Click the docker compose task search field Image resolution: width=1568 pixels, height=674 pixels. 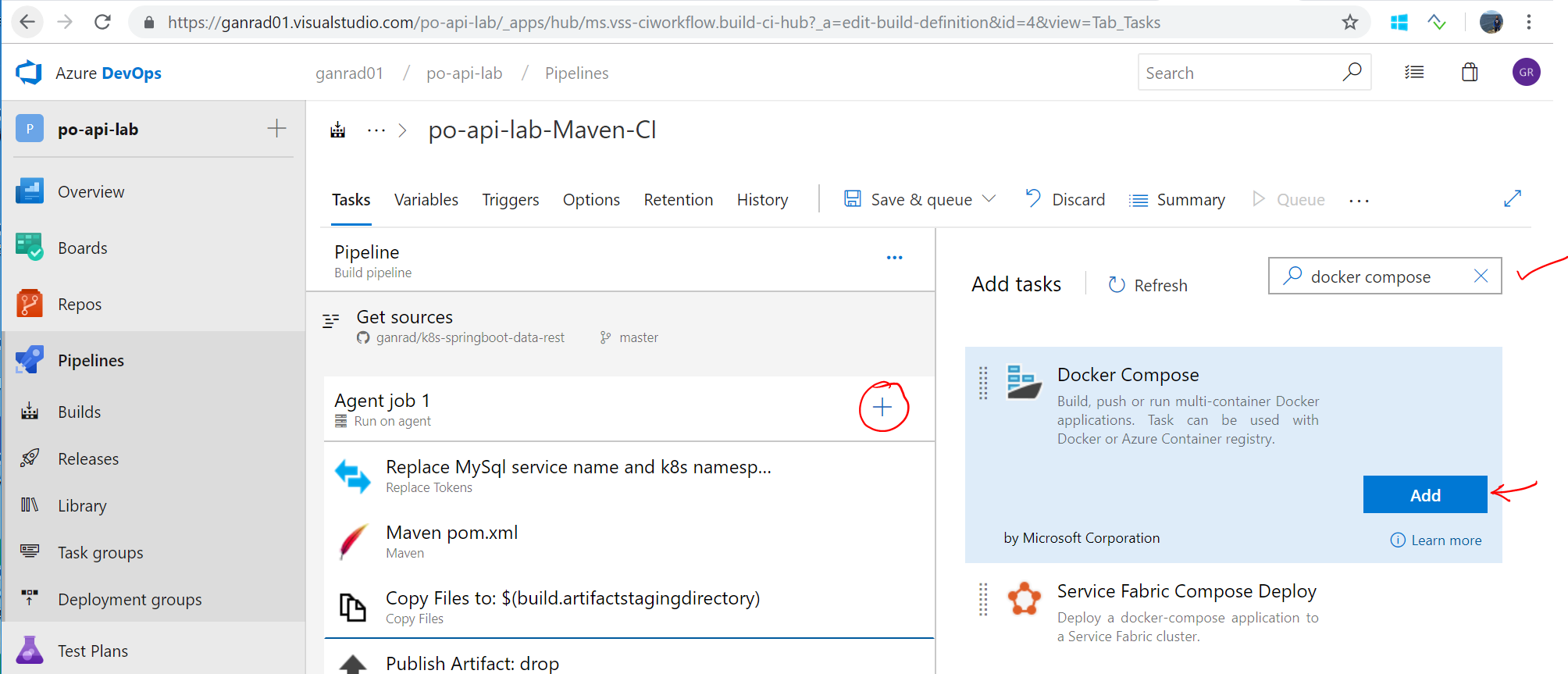pyautogui.click(x=1384, y=276)
